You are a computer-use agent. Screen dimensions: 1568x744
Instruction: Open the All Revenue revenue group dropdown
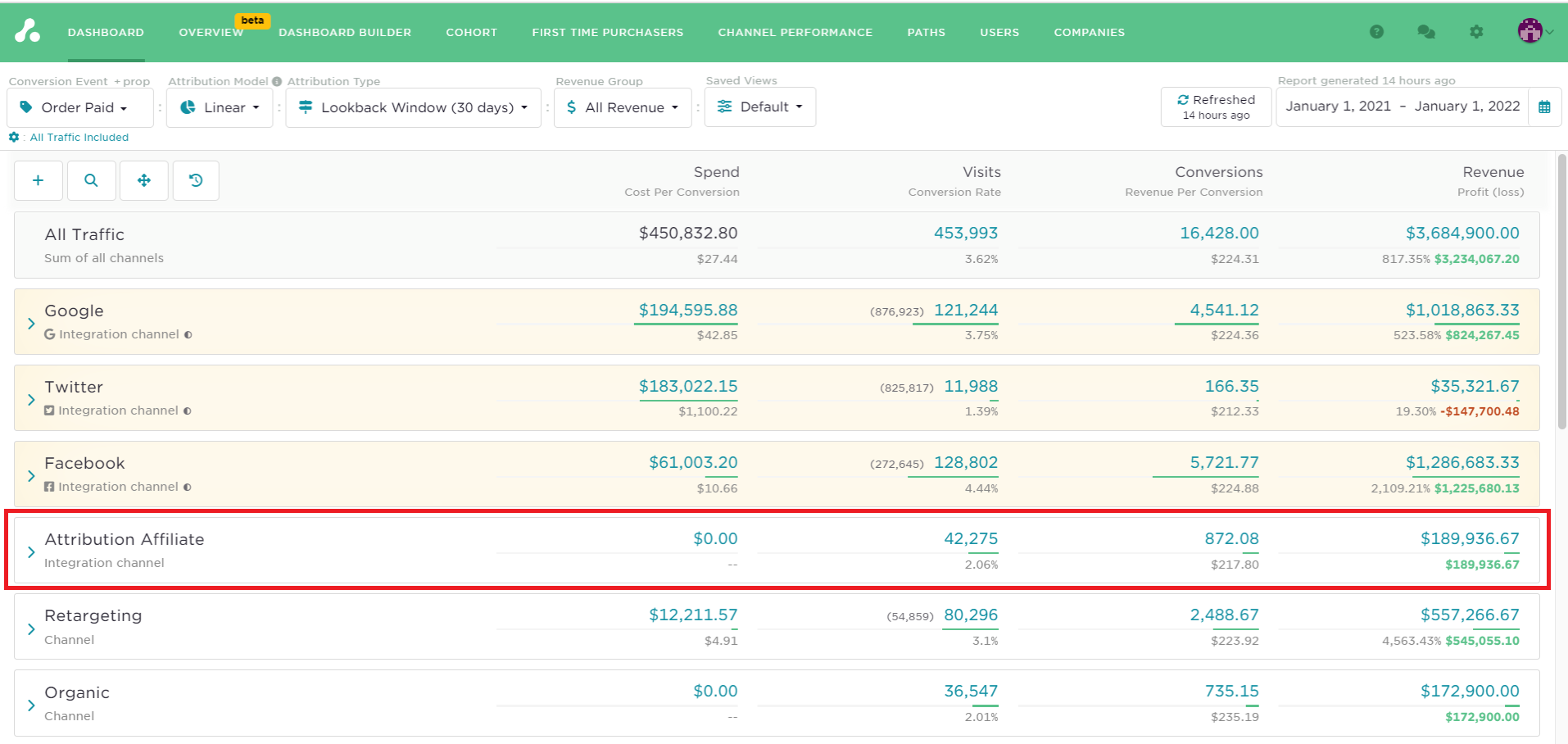coord(622,107)
